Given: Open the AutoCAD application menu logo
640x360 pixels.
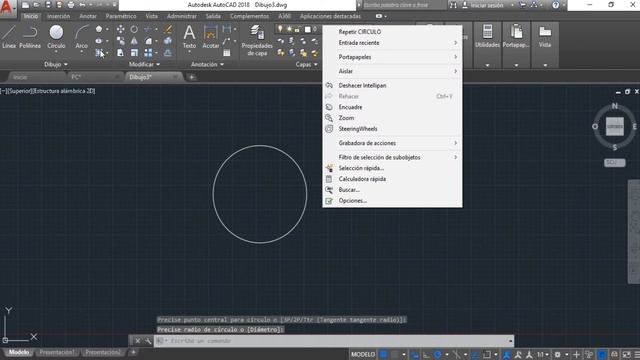Looking at the screenshot, I should click(x=7, y=8).
